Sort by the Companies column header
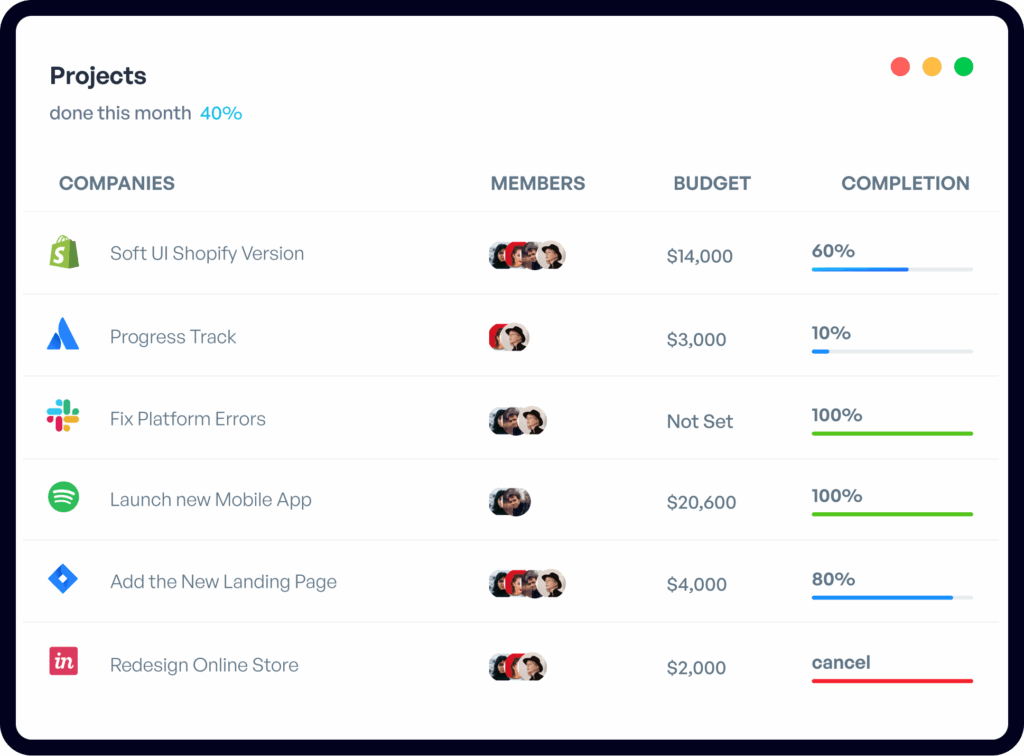Viewport: 1024px width, 756px height. (x=117, y=183)
